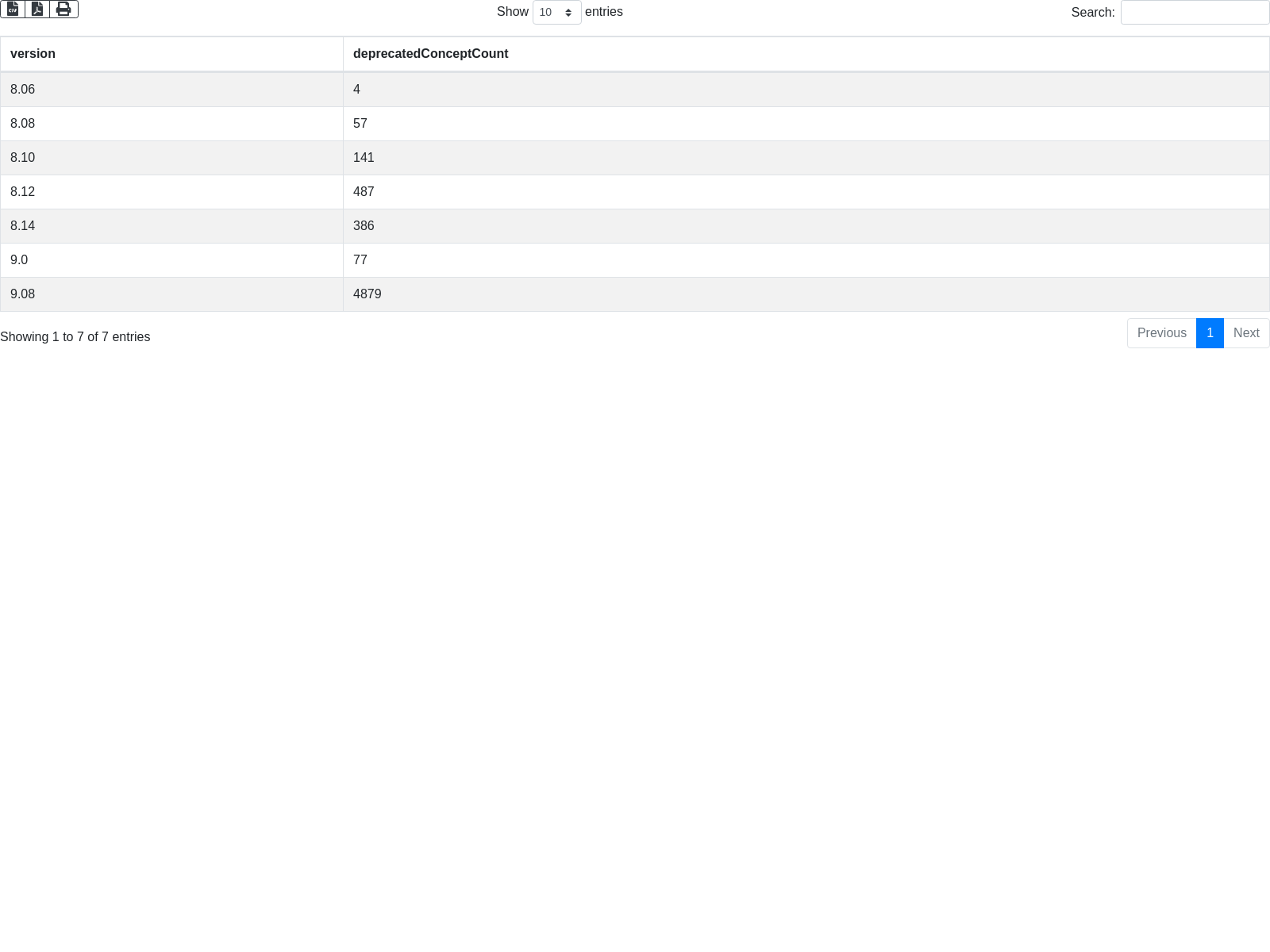Click the count value 57

coord(360,124)
